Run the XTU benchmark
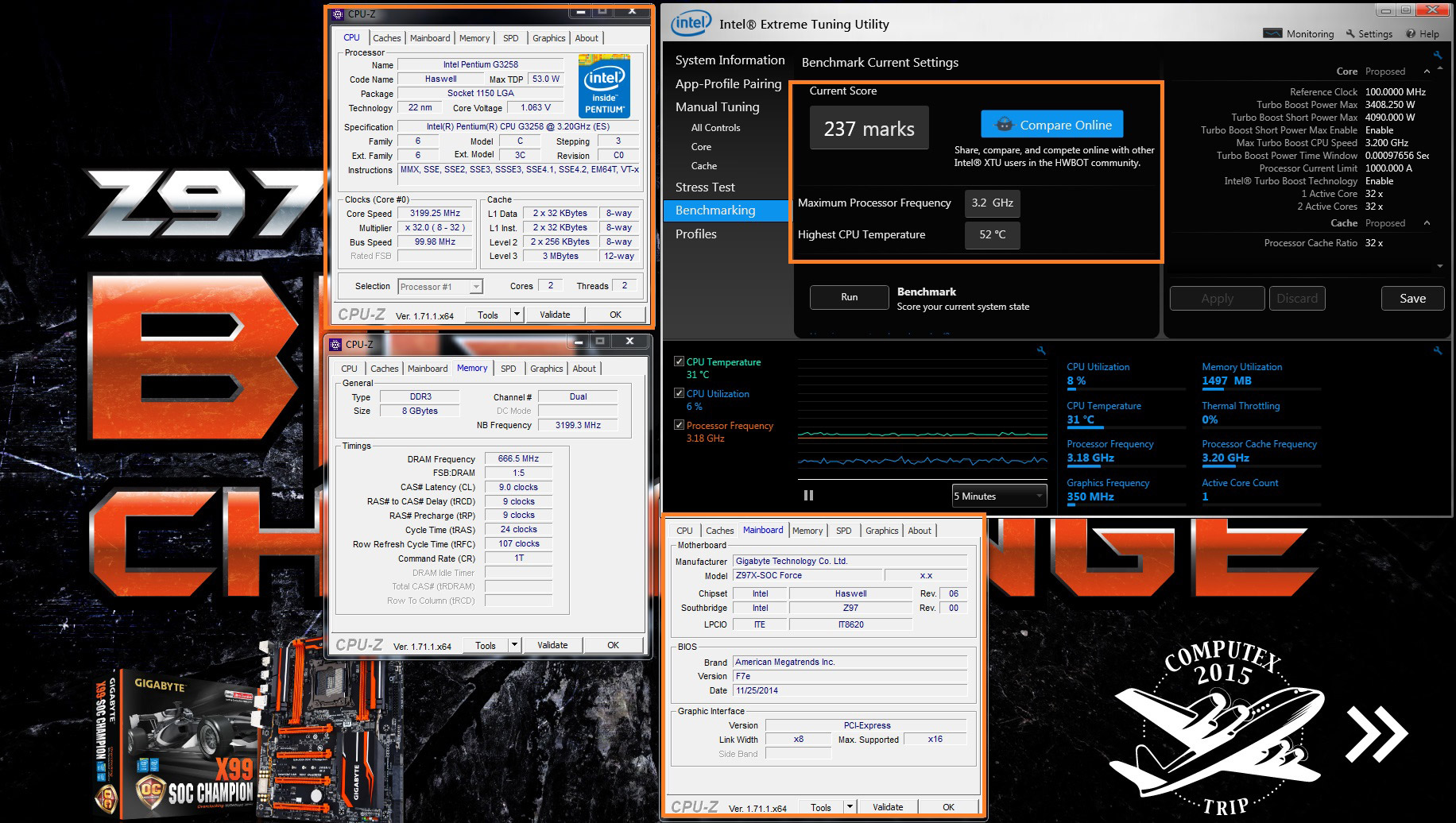Viewport: 1456px width, 823px height. click(x=850, y=297)
